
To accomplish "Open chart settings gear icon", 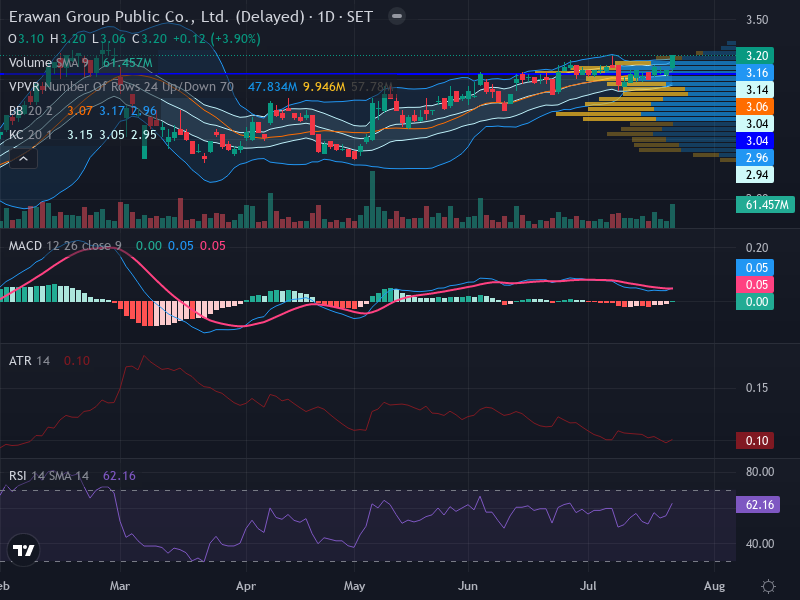I will pos(768,586).
